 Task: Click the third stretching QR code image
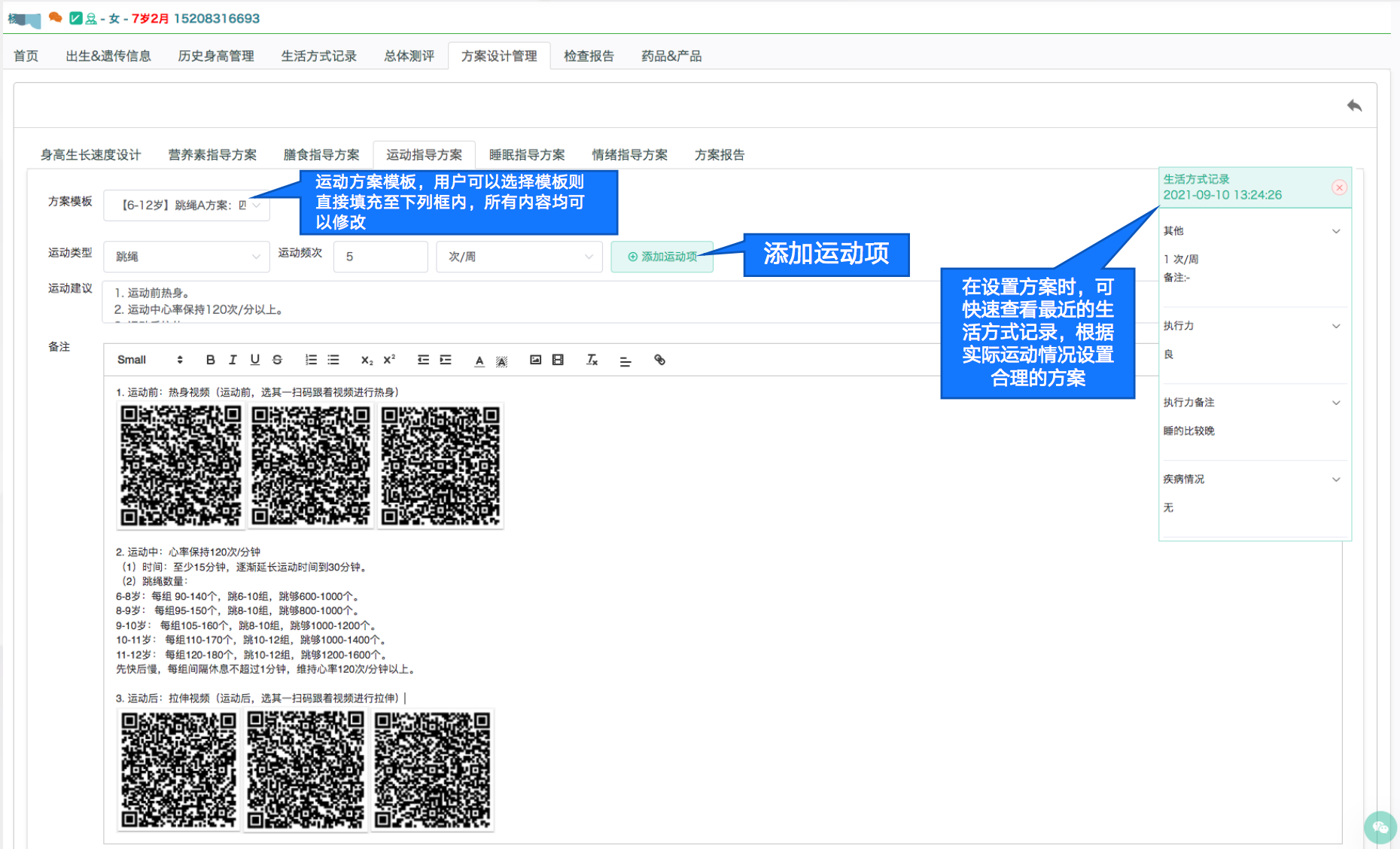(x=433, y=770)
